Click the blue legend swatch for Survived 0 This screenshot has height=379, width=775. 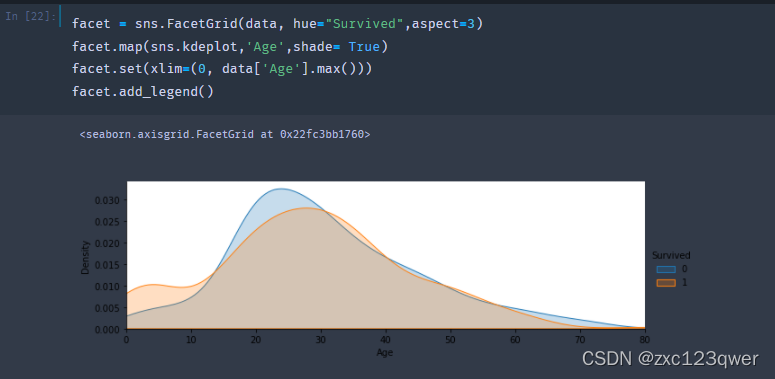[666, 269]
